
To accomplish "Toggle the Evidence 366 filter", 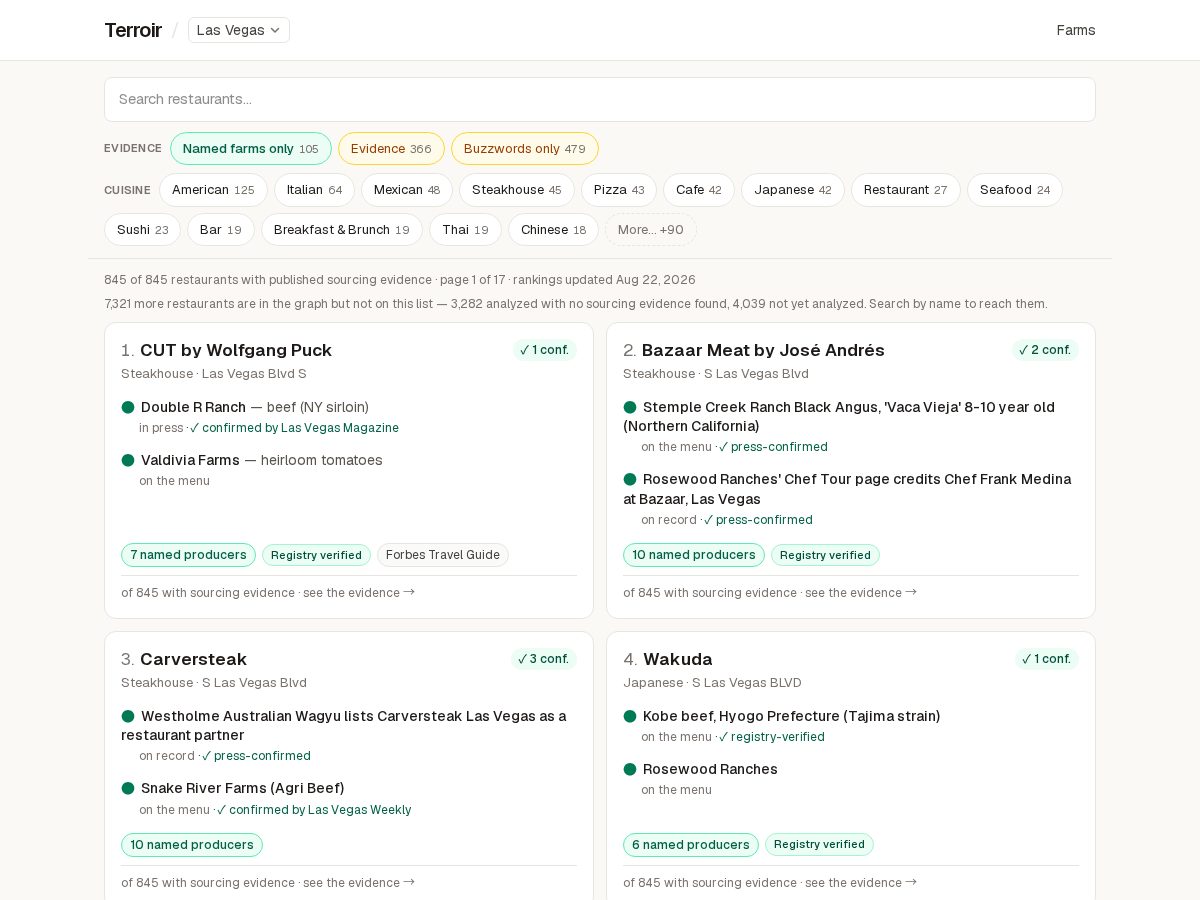I will 391,149.
